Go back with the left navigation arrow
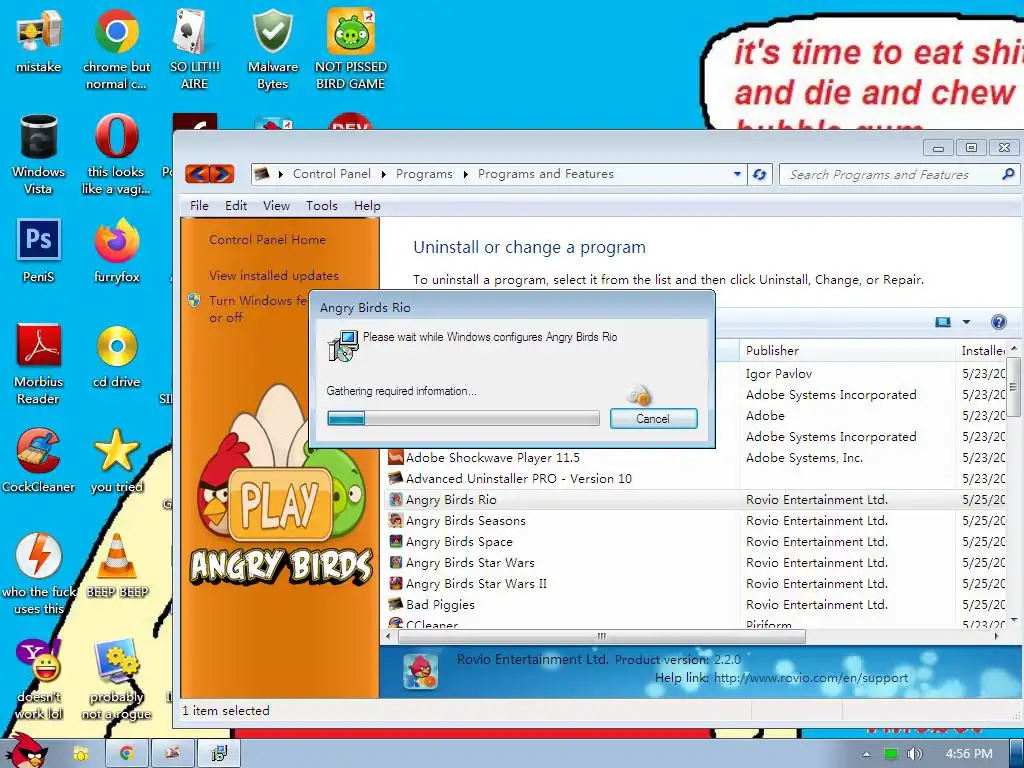Image resolution: width=1024 pixels, height=768 pixels. click(198, 174)
